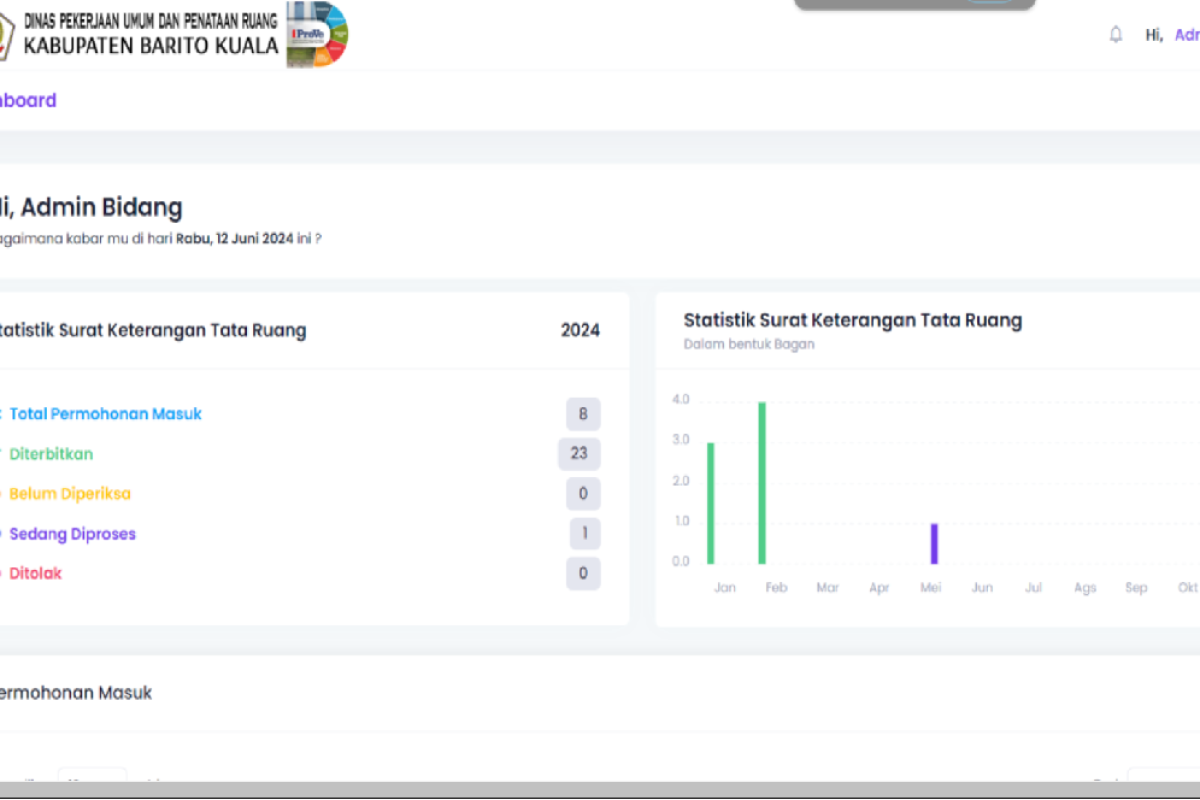Viewport: 1200px width, 800px height.
Task: Click the Belum Diperiksa yellow status icon
Action: 1,494
